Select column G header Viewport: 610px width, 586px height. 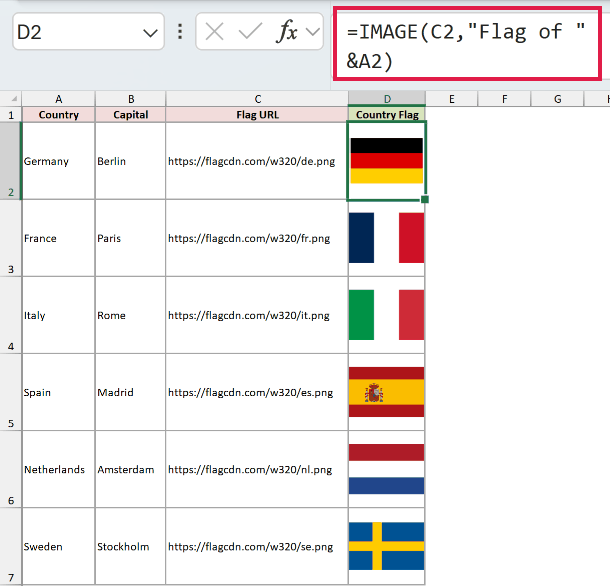(557, 99)
